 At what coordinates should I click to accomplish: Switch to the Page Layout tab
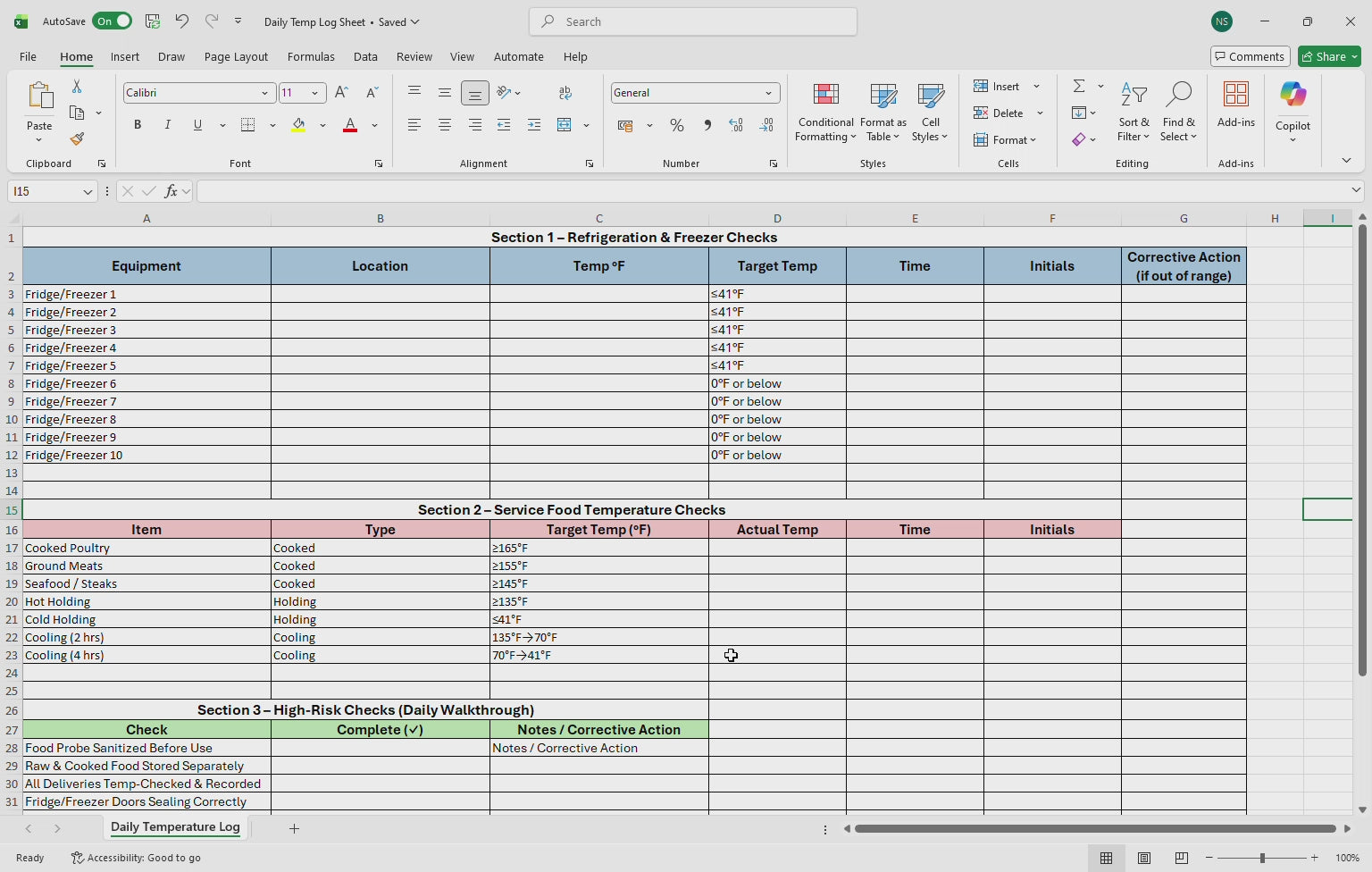coord(236,56)
